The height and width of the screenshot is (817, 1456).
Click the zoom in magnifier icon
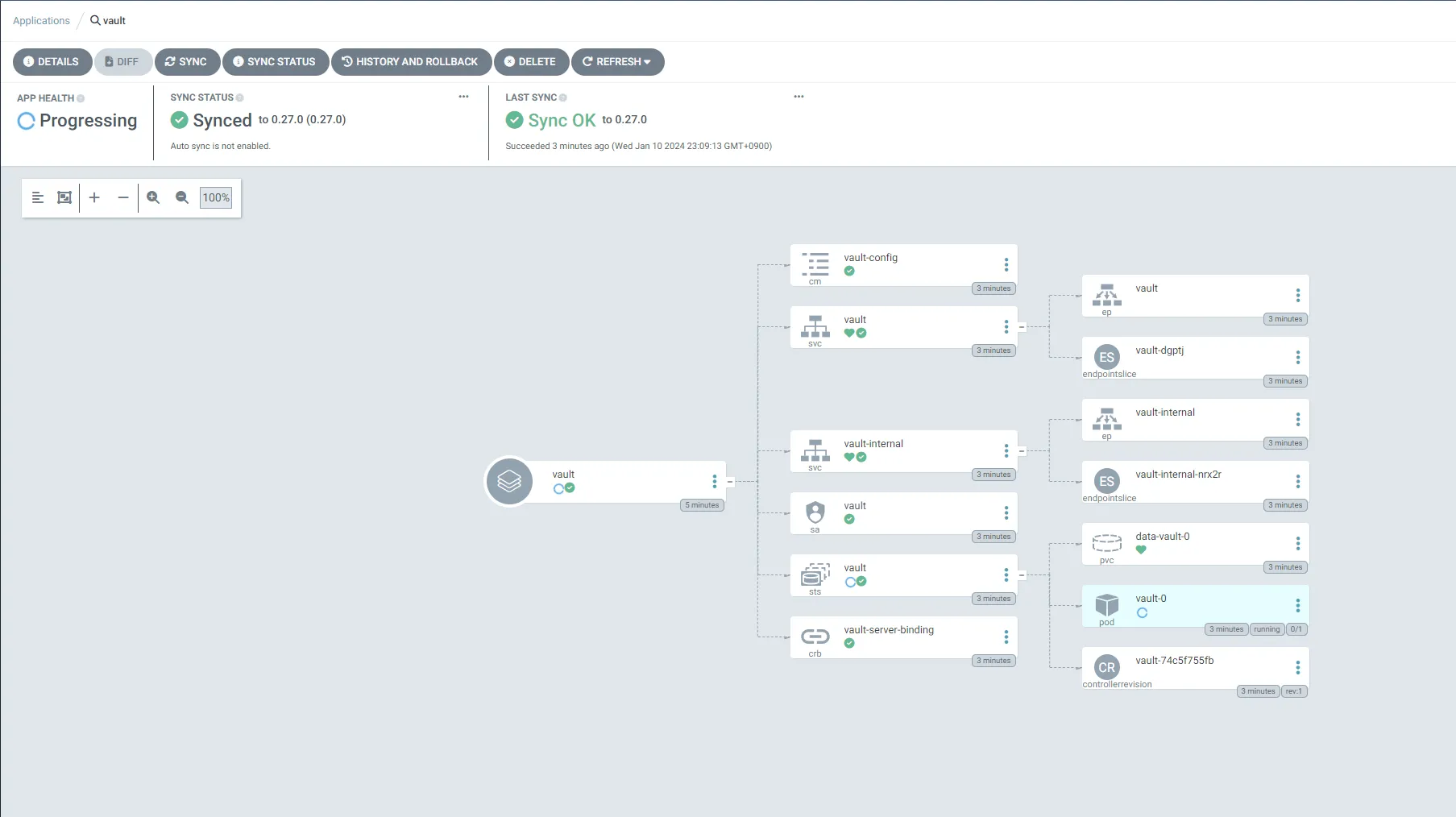pos(153,197)
